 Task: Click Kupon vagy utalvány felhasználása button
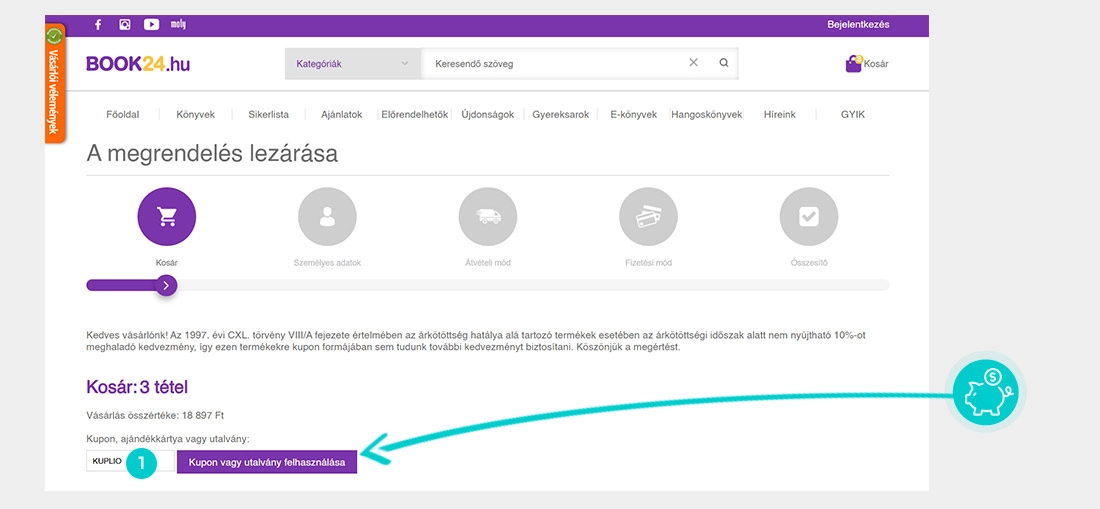tap(267, 462)
